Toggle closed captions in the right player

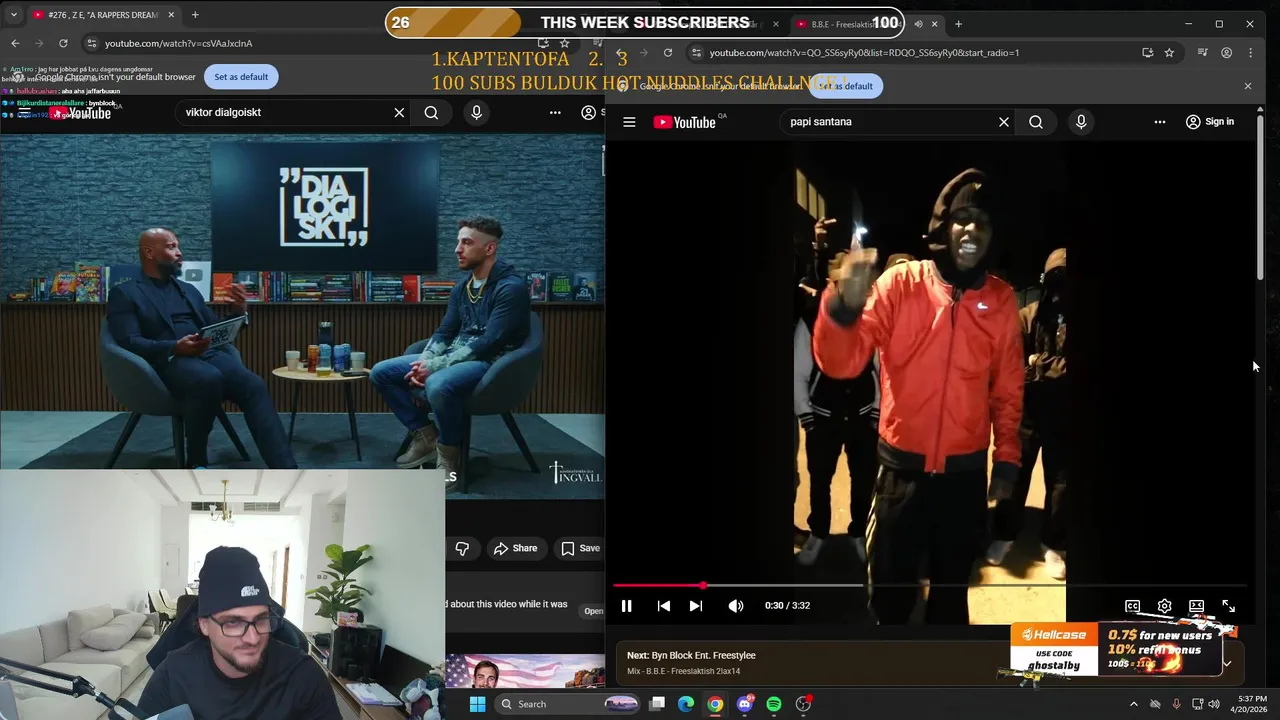pos(1132,606)
